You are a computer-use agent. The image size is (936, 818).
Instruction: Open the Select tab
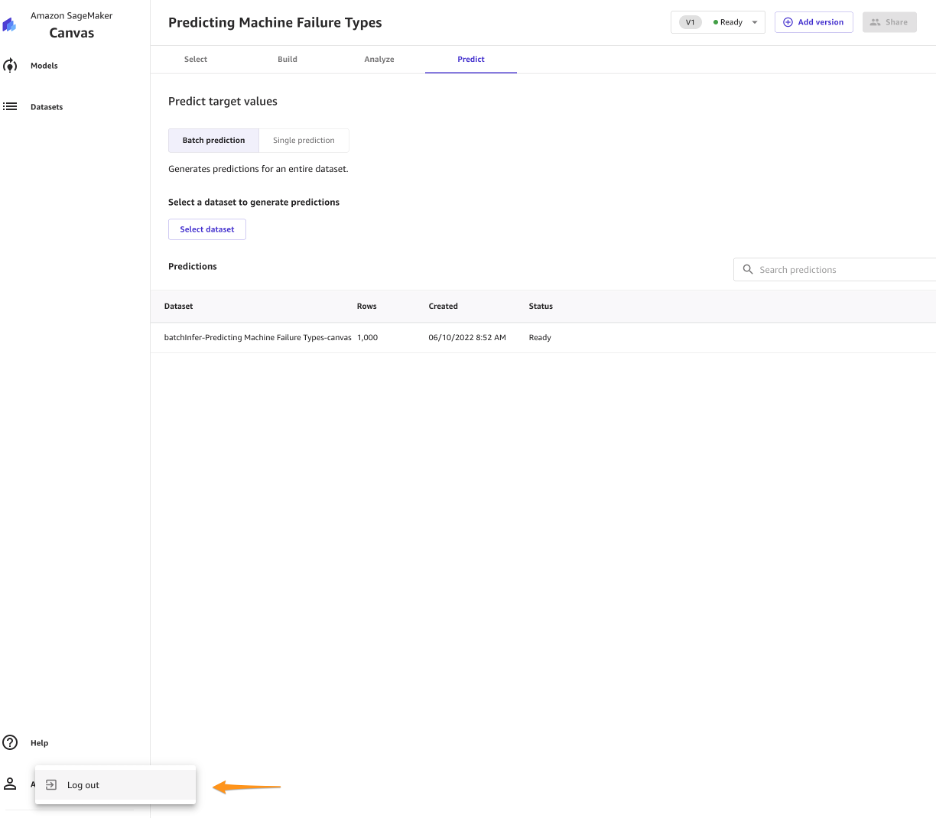click(x=196, y=59)
